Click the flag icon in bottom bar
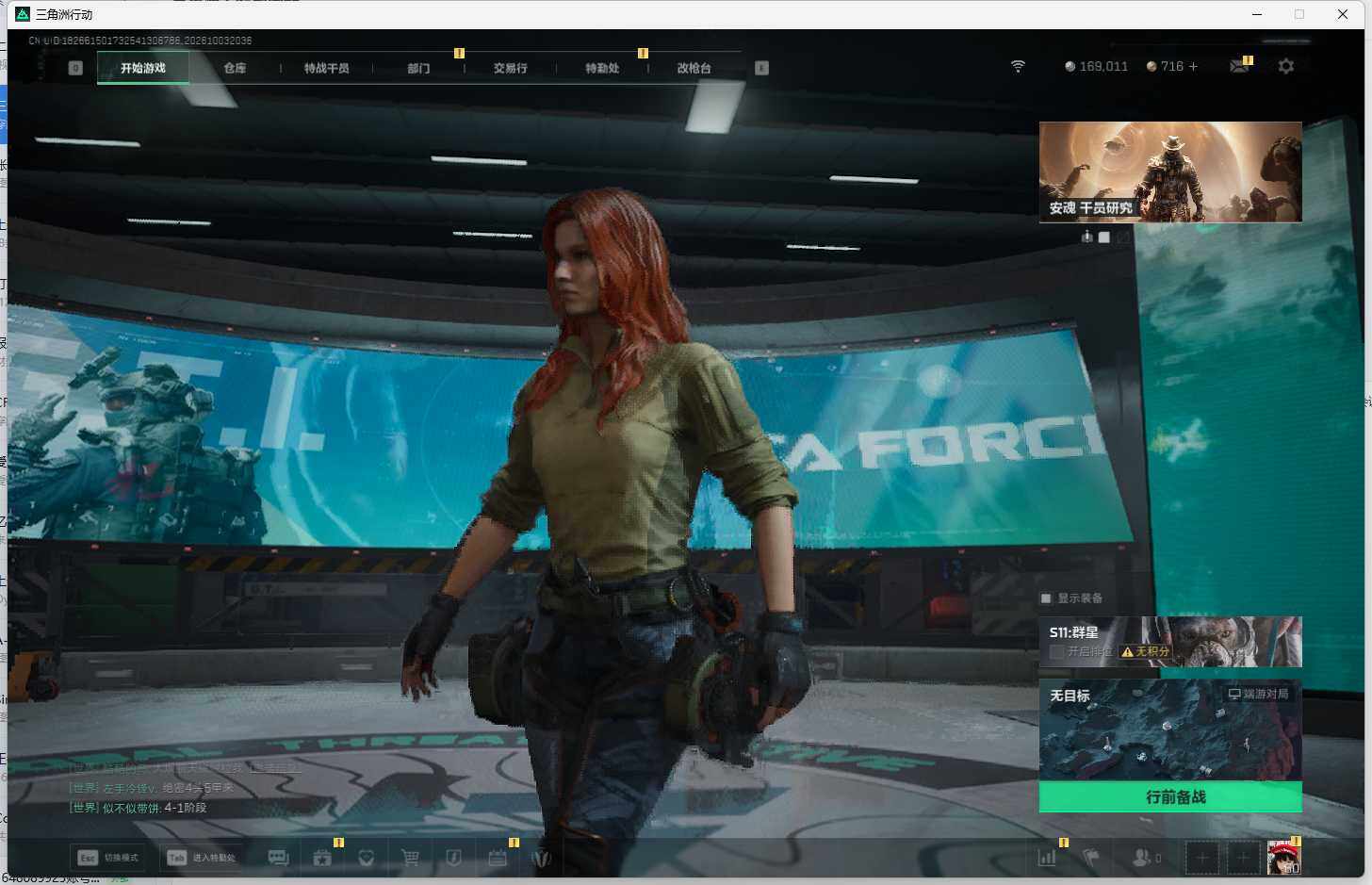Screen dimensions: 1372x885 (1091, 858)
